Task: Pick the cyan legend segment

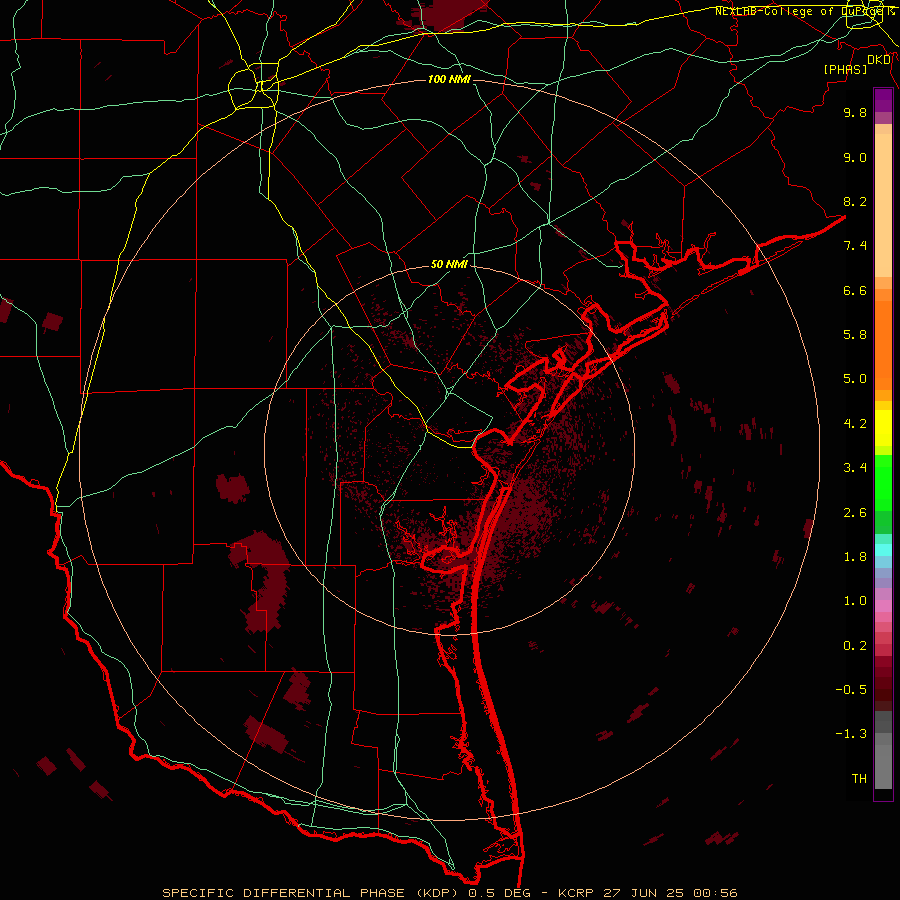Action: coord(883,550)
